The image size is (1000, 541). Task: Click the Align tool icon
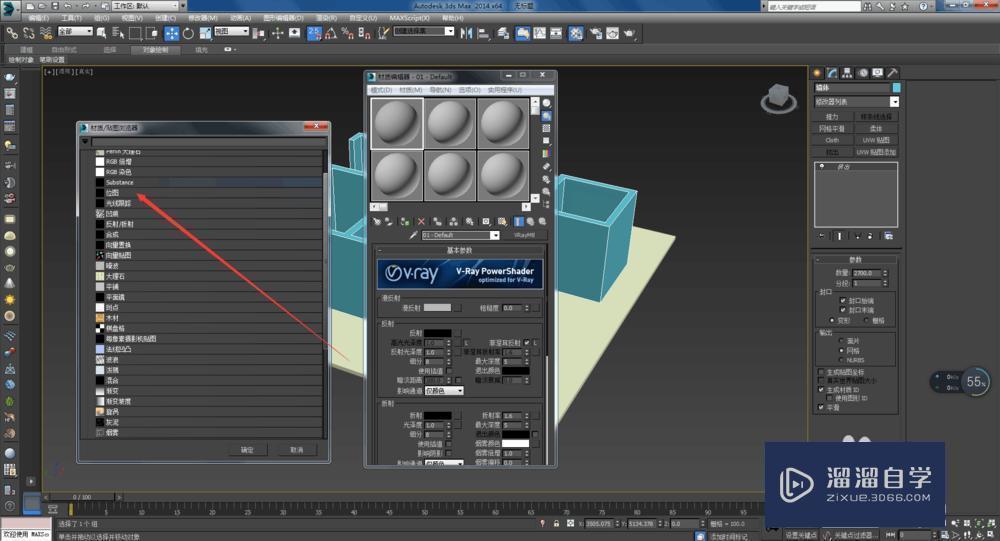[x=483, y=33]
